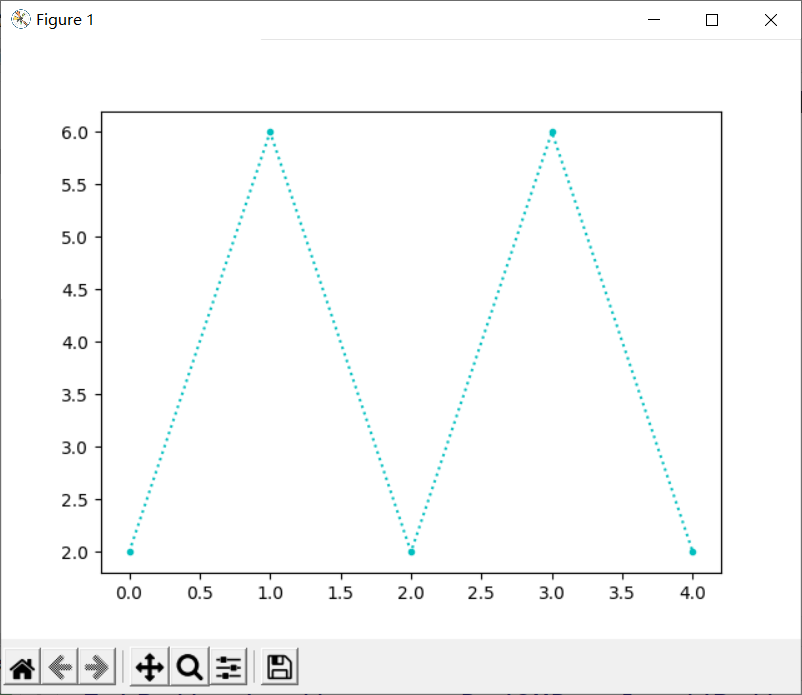Close the Figure 1 window
Viewport: 802px width, 695px height.
(x=771, y=19)
